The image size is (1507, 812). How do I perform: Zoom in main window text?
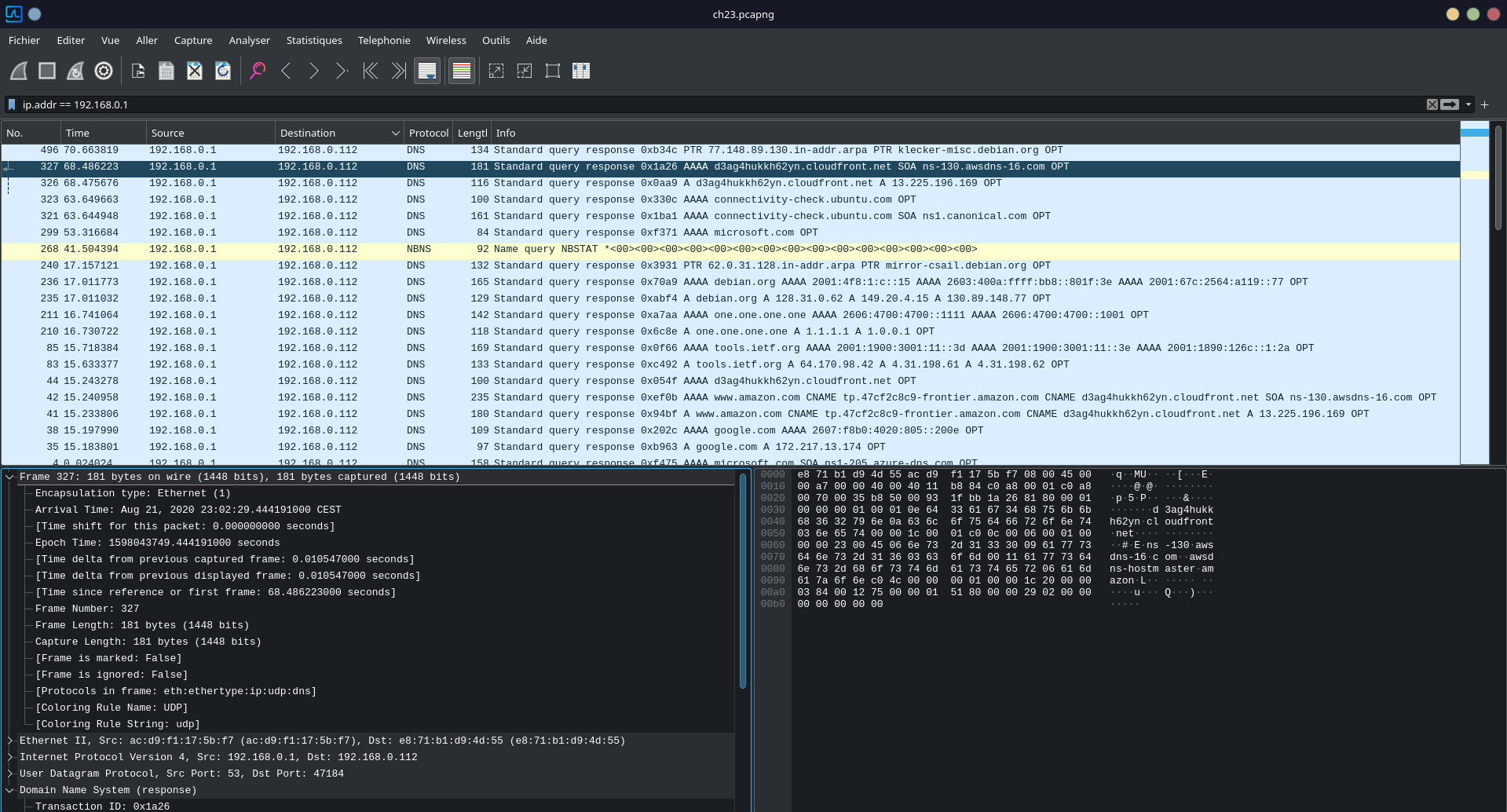[496, 71]
